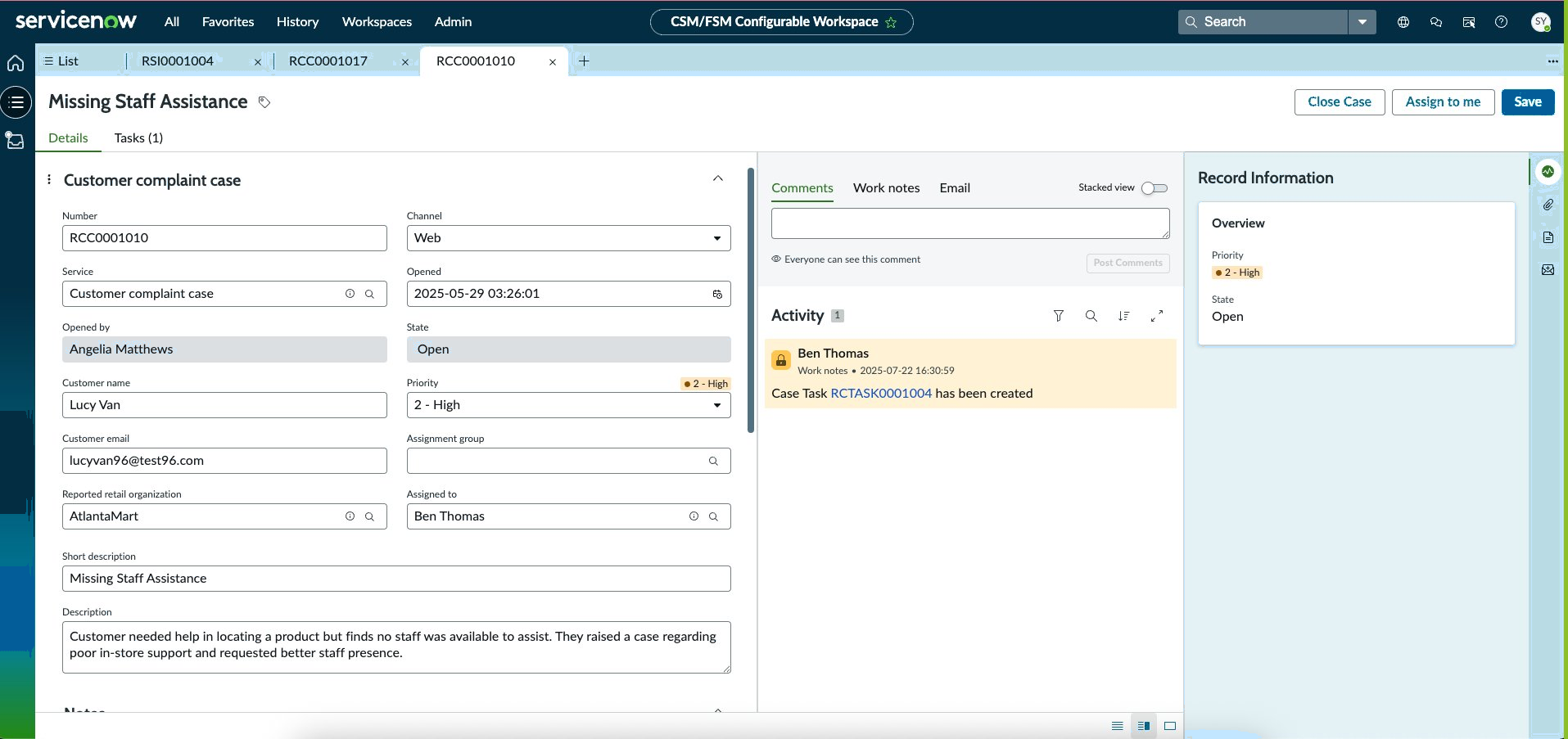Open the Opened date calendar picker icon
This screenshot has width=1568, height=739.
coord(717,294)
